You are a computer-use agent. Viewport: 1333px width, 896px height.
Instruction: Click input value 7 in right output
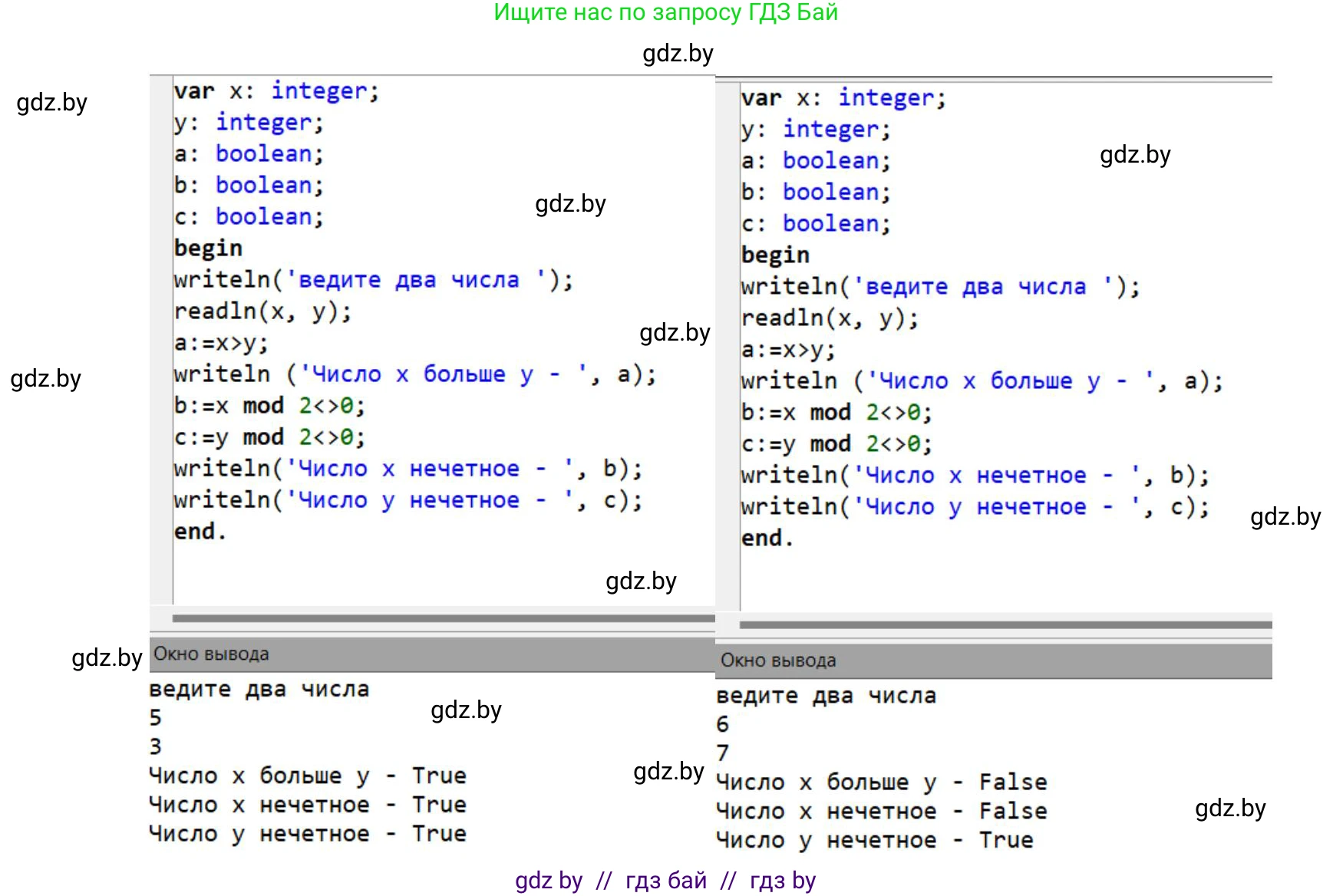point(722,753)
